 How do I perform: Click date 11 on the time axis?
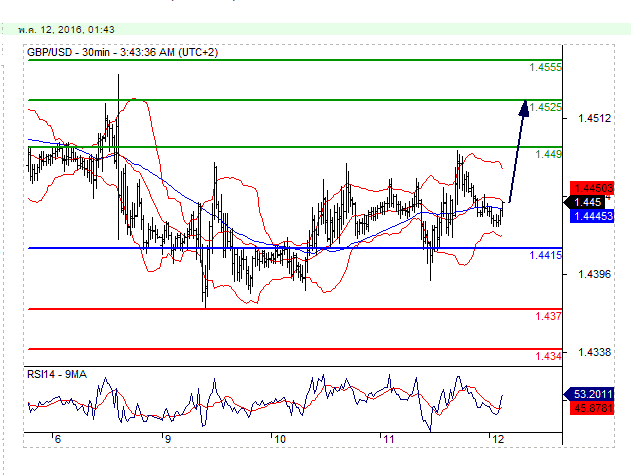388,440
